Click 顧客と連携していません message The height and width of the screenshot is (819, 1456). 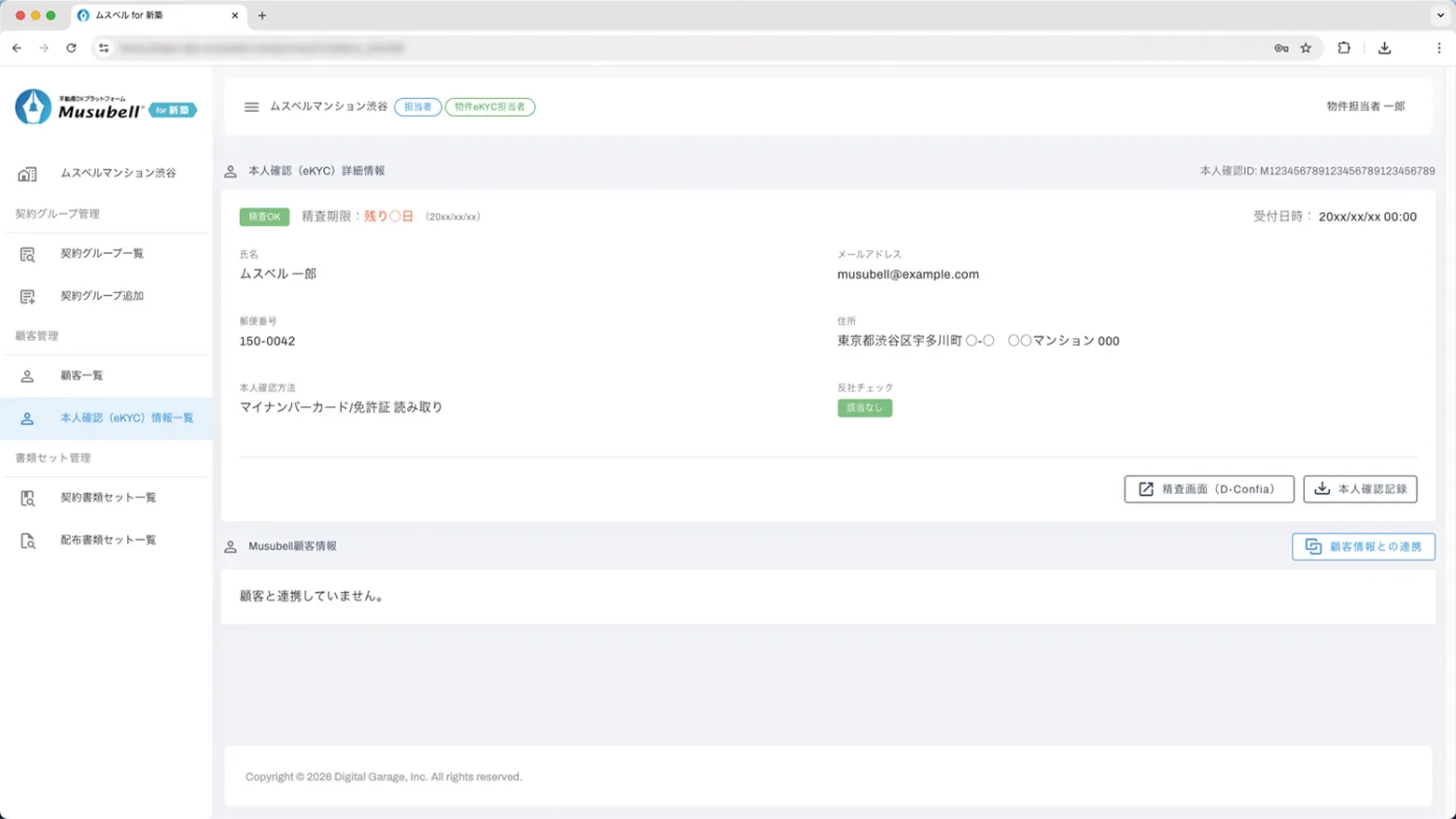313,597
